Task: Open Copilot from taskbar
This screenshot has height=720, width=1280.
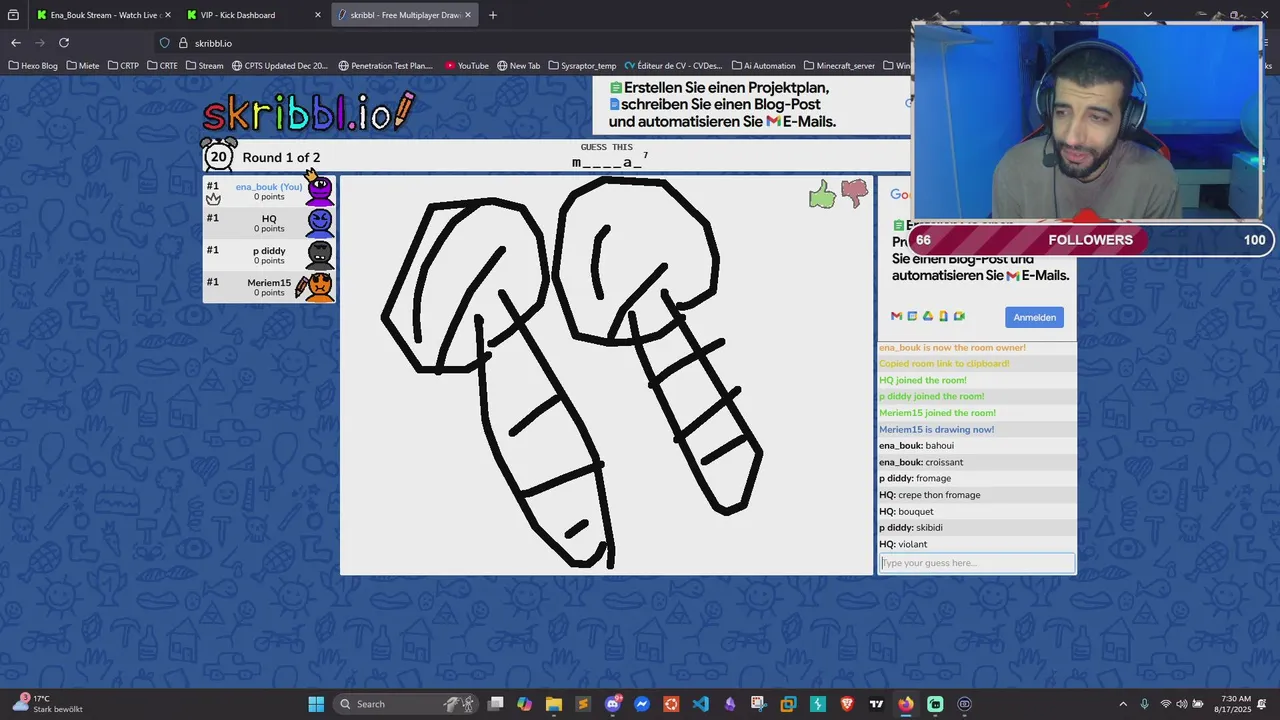Action: click(525, 704)
